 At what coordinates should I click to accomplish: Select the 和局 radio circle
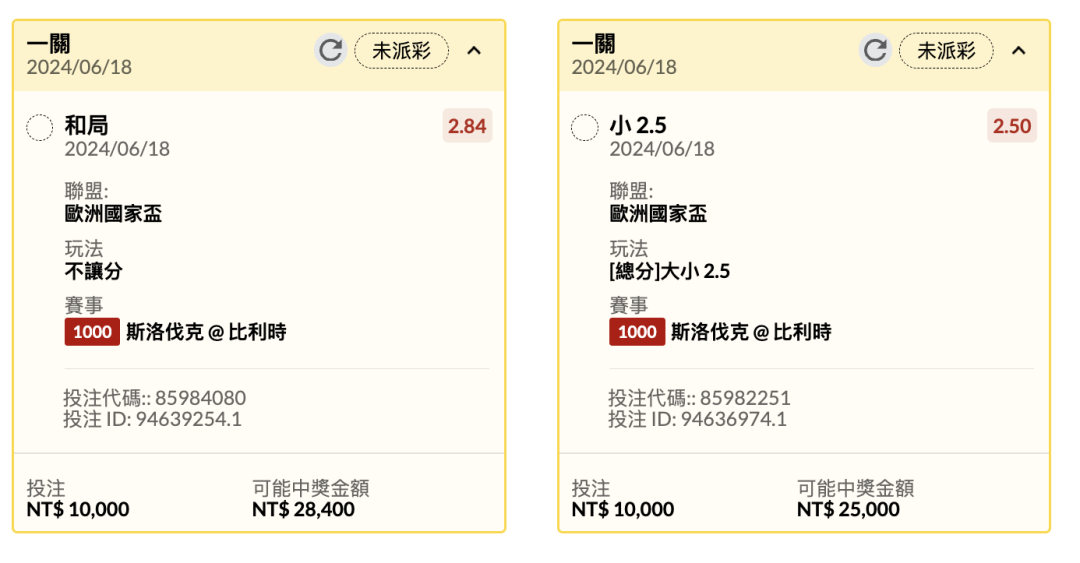39,127
